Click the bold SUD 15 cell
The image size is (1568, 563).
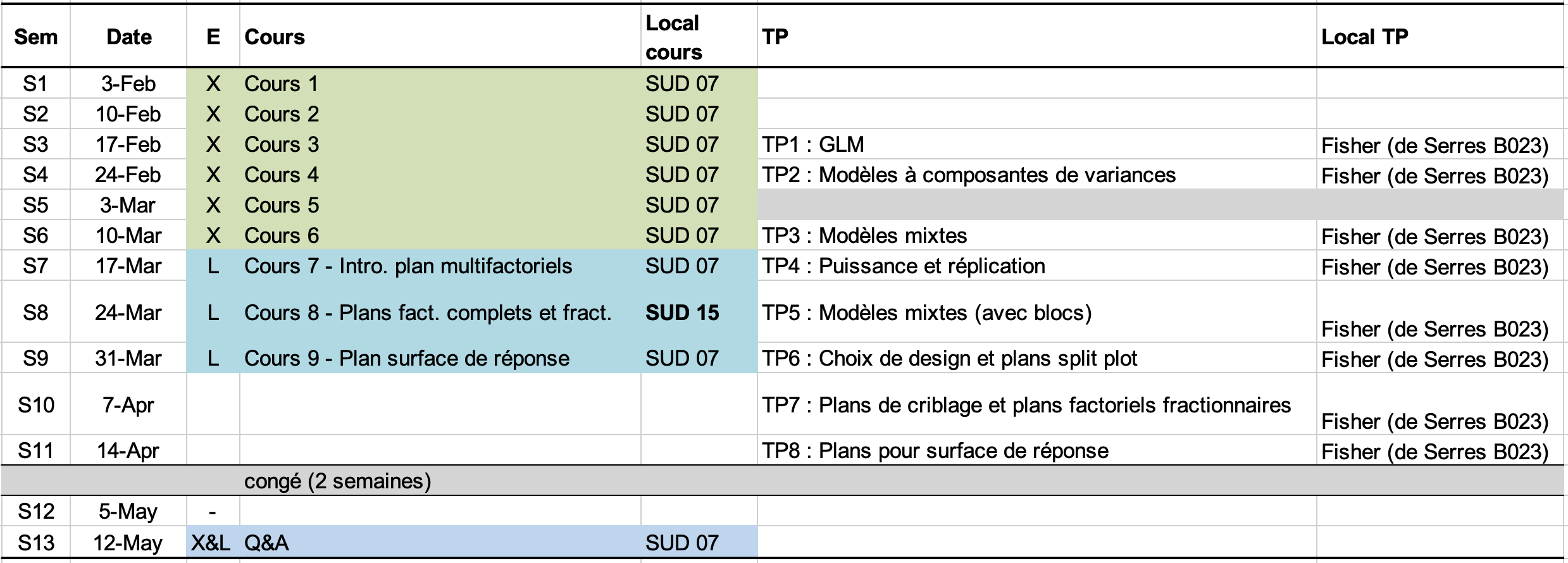point(682,312)
